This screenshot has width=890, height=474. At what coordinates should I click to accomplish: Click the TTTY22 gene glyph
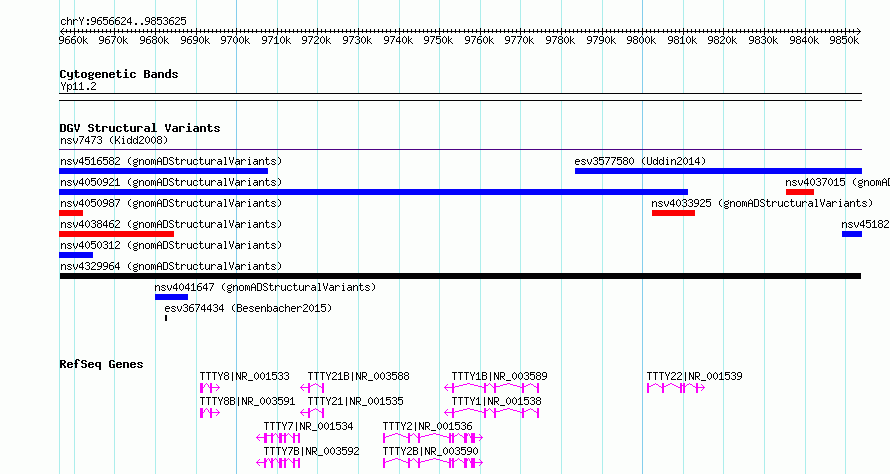click(x=676, y=388)
